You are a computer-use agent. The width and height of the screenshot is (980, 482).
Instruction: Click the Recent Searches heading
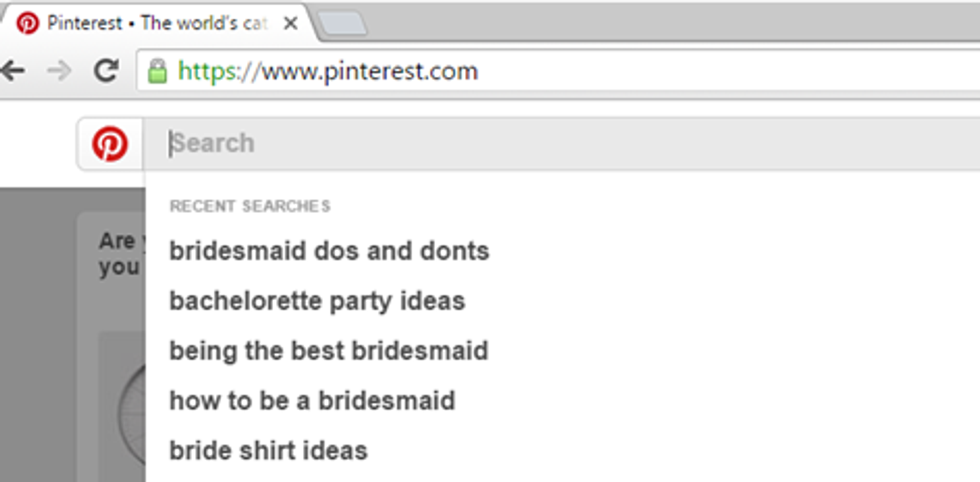[x=249, y=206]
